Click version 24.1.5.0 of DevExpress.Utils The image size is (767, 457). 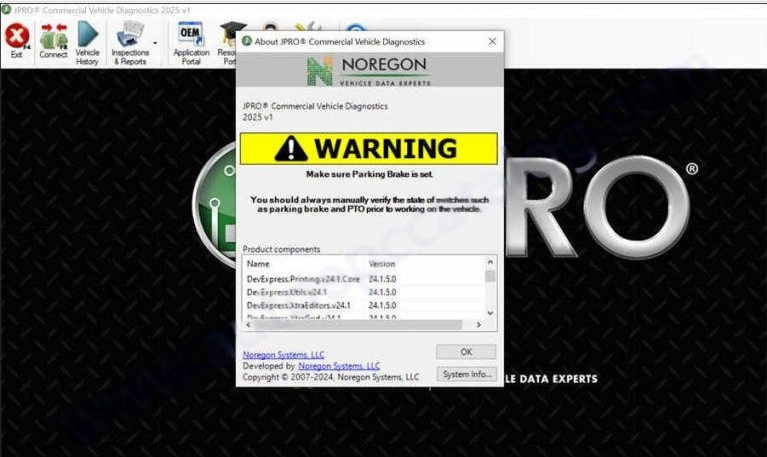click(382, 292)
